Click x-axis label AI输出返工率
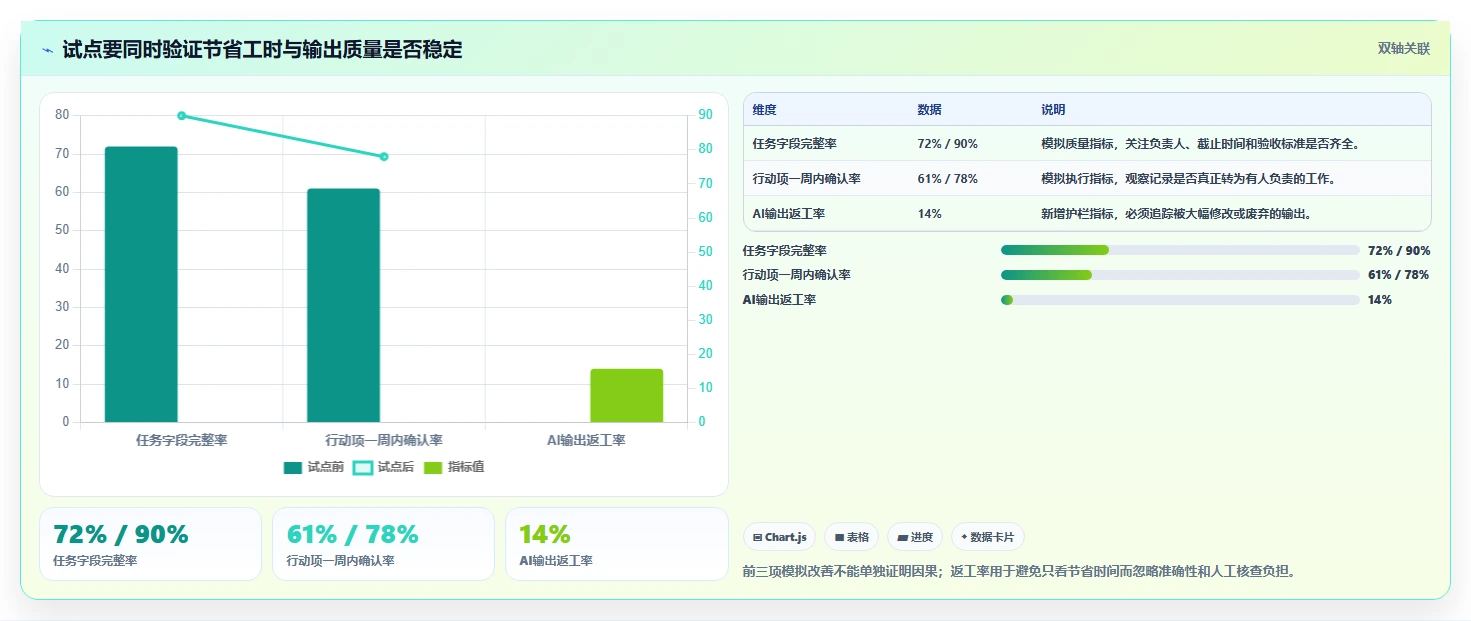The height and width of the screenshot is (621, 1471). click(586, 440)
